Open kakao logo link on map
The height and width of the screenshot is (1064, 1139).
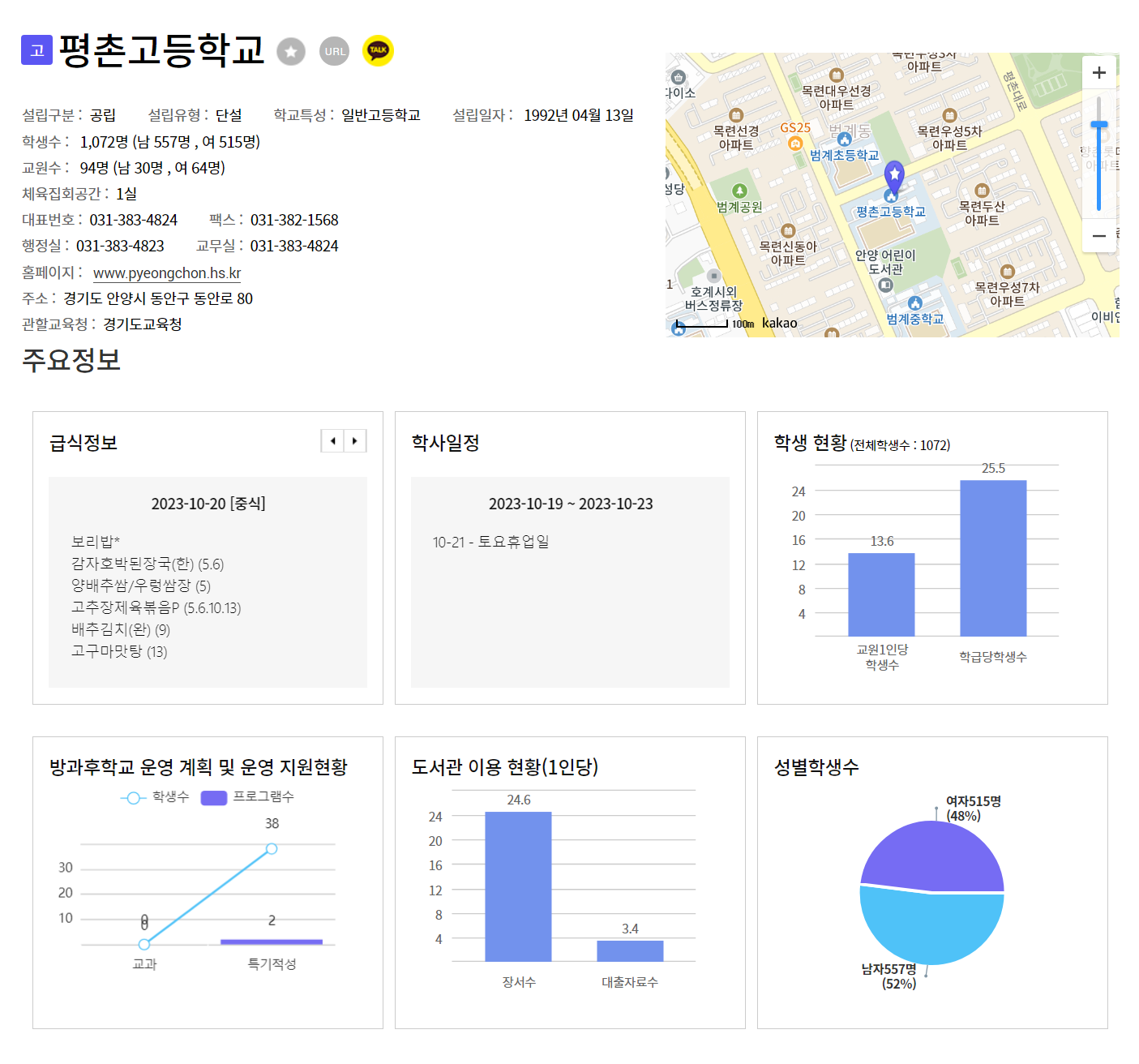[x=779, y=324]
